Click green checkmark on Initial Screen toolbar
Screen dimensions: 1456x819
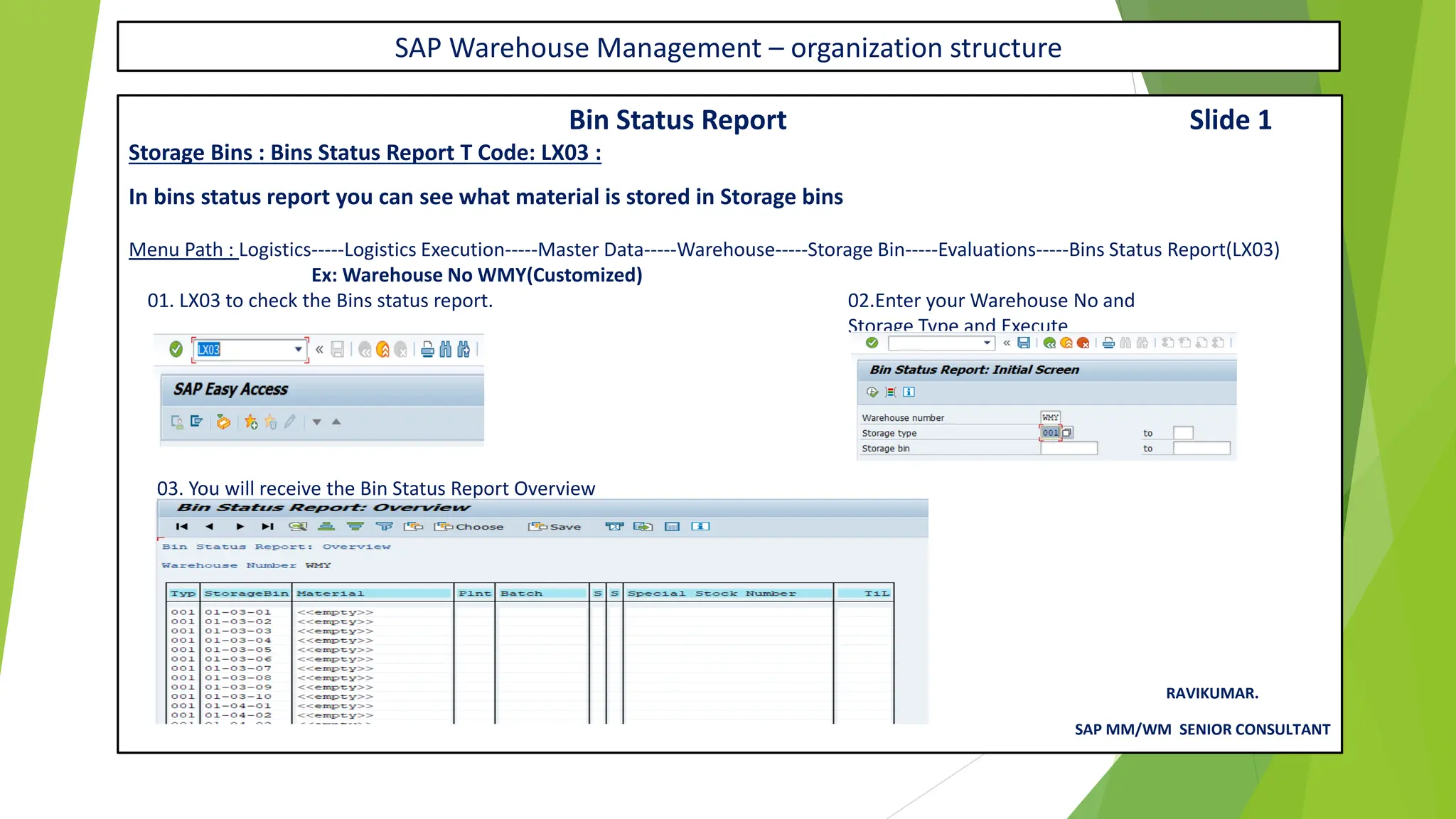tap(872, 343)
